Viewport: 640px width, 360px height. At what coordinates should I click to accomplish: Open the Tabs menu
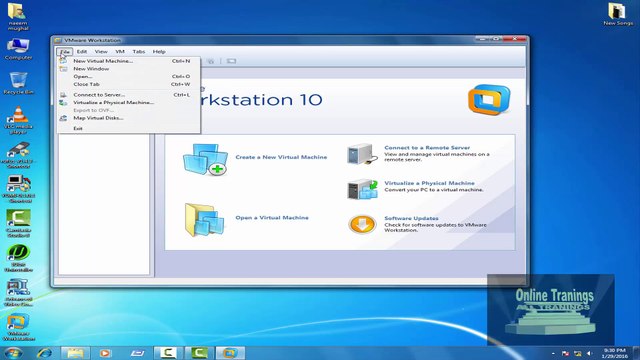(139, 51)
